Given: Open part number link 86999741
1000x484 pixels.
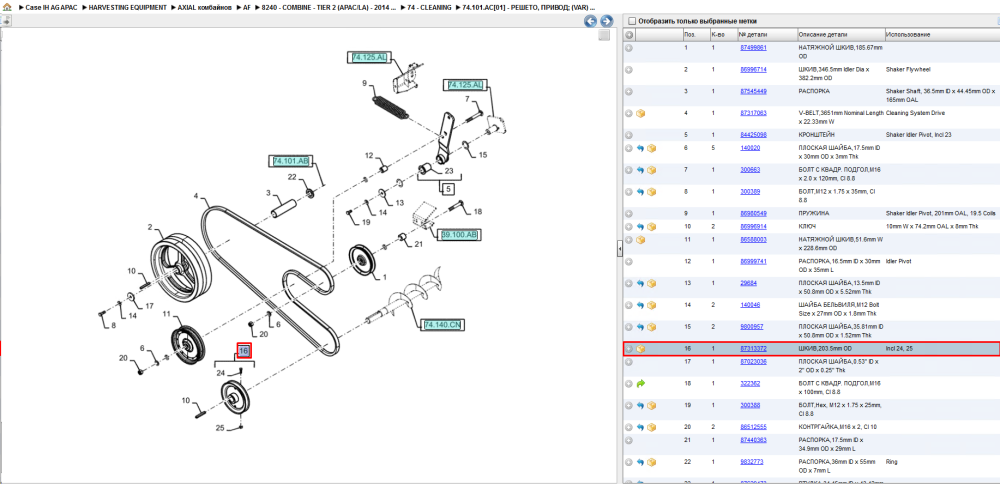Looking at the screenshot, I should click(753, 261).
